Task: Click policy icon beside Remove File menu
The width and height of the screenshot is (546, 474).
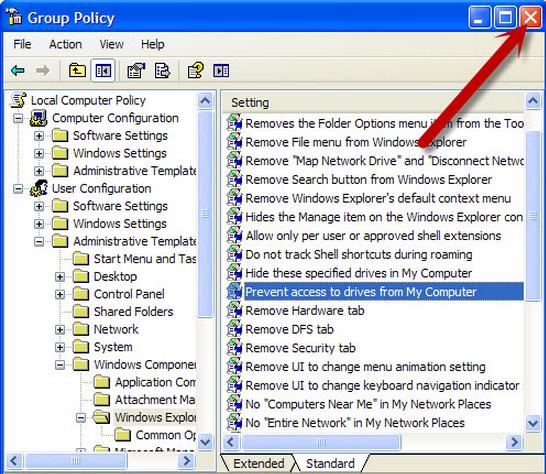Action: tap(235, 142)
